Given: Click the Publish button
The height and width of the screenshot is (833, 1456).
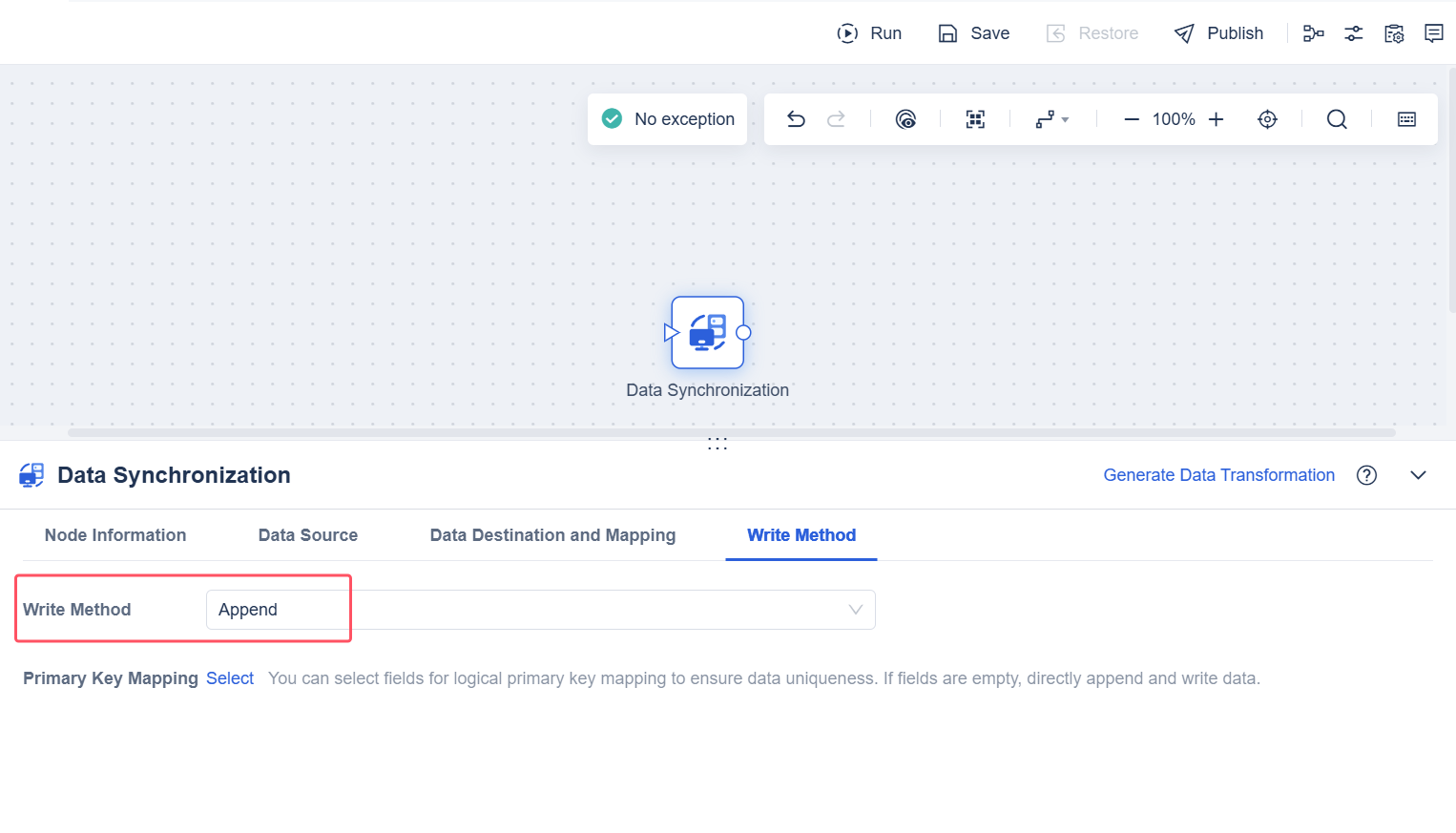Looking at the screenshot, I should pyautogui.click(x=1218, y=33).
